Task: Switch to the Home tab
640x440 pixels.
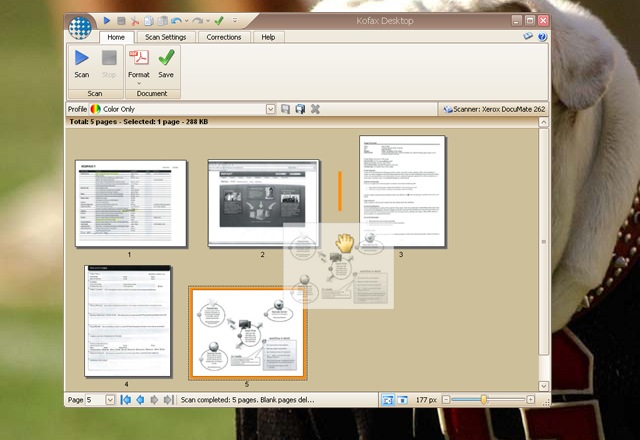Action: pos(116,37)
